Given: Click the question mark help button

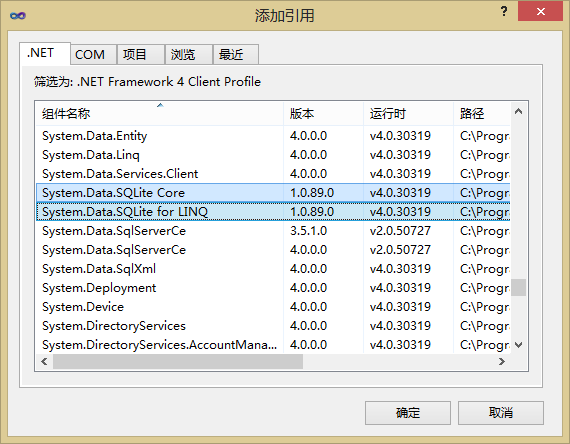Looking at the screenshot, I should [x=504, y=11].
